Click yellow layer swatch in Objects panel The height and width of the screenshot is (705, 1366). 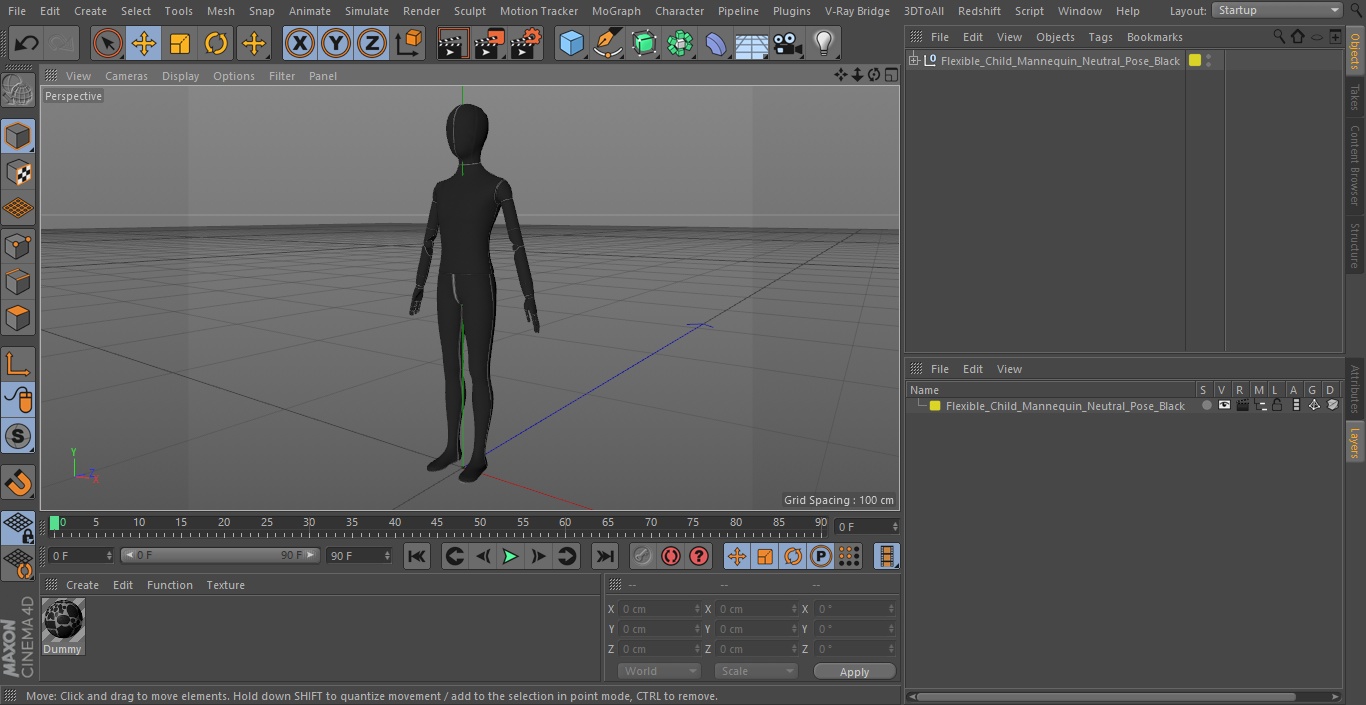click(1194, 61)
